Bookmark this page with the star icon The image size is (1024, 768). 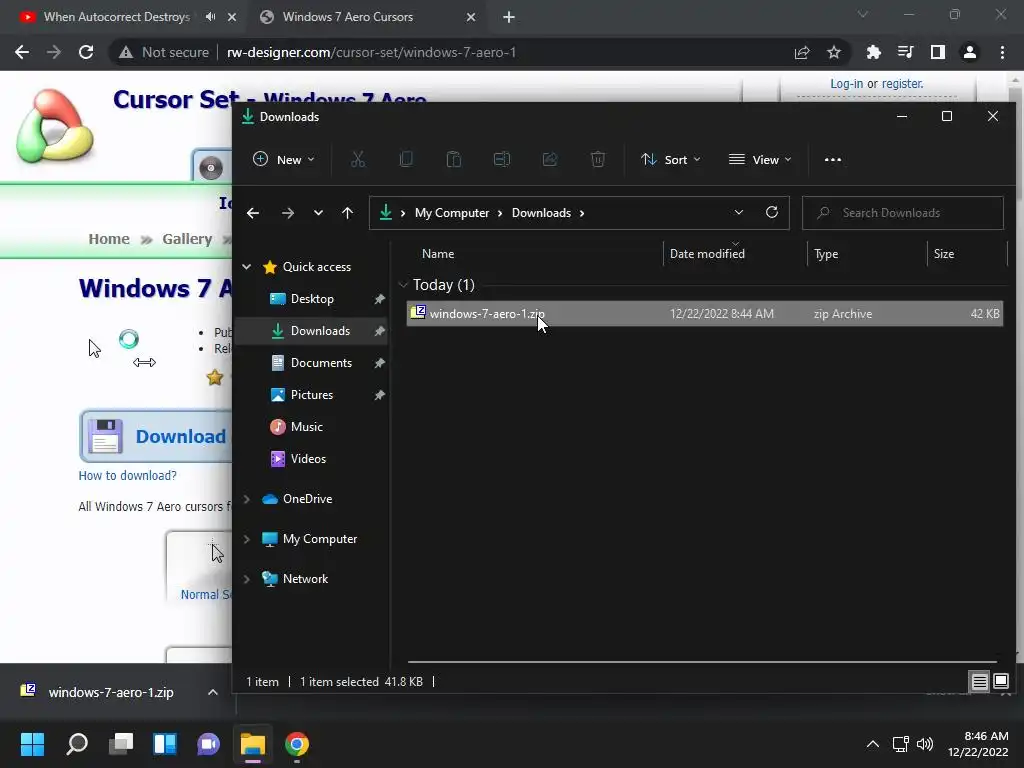(834, 52)
